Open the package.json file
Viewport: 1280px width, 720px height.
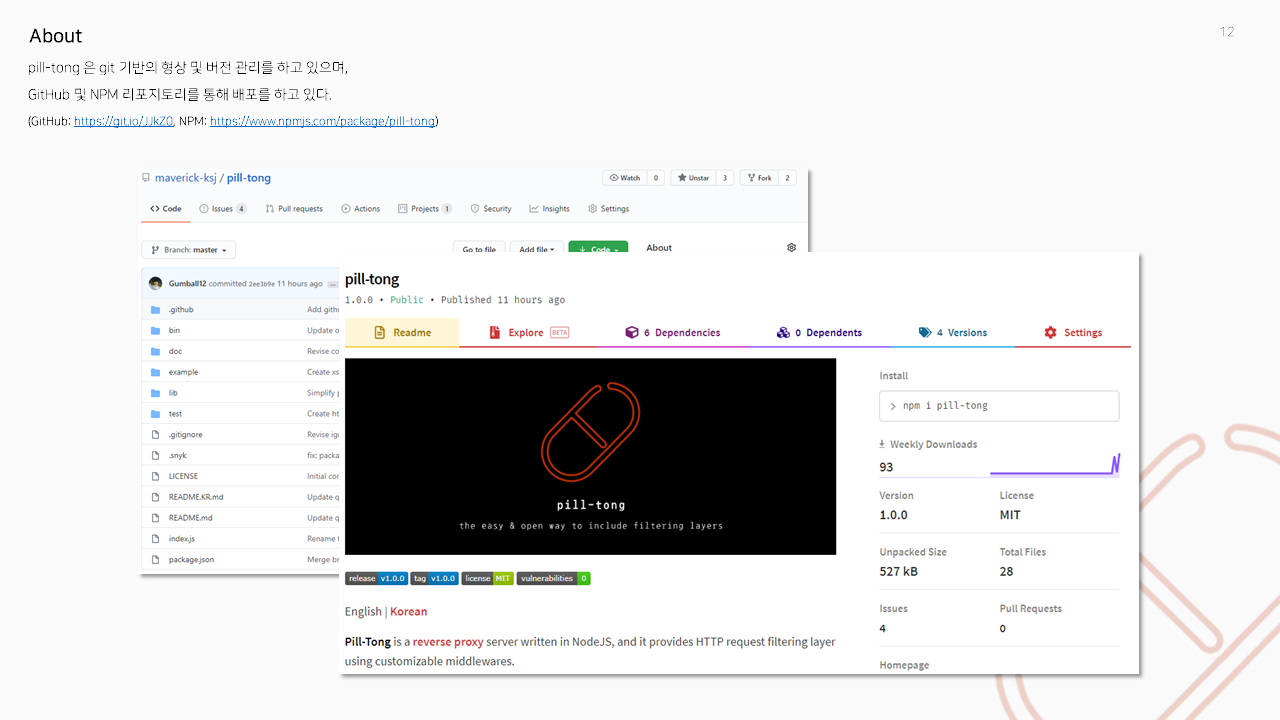point(191,560)
